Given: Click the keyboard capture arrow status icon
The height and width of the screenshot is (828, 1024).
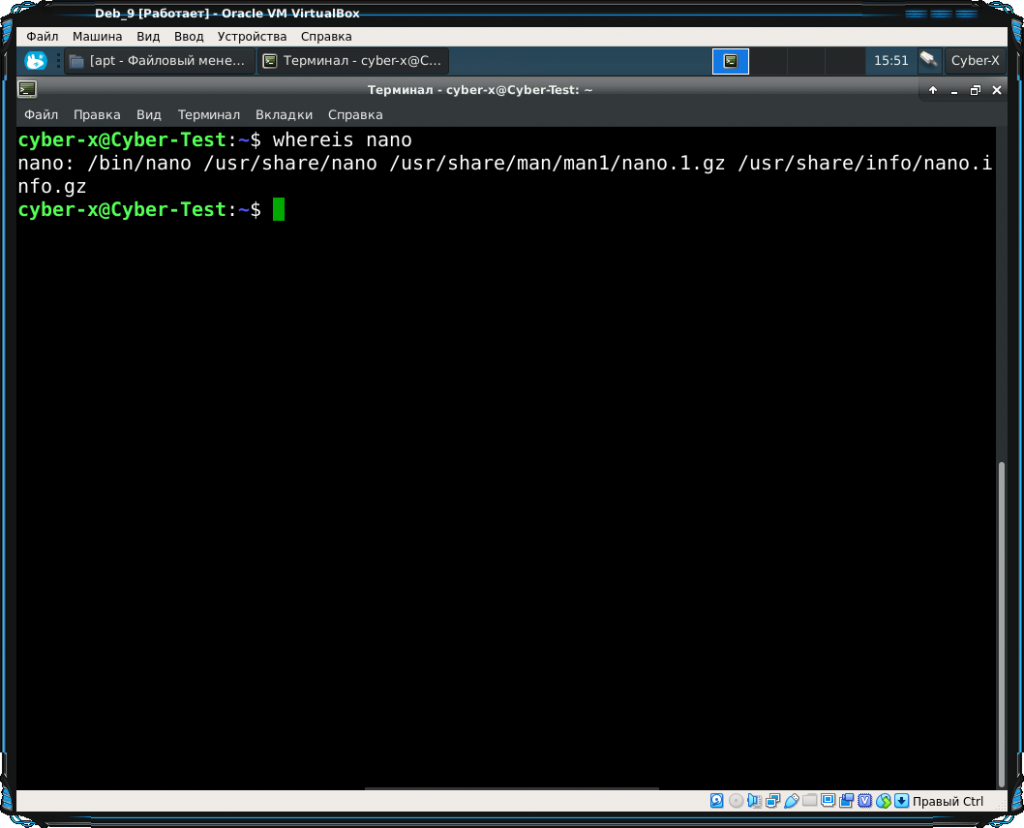Looking at the screenshot, I should click(x=901, y=801).
